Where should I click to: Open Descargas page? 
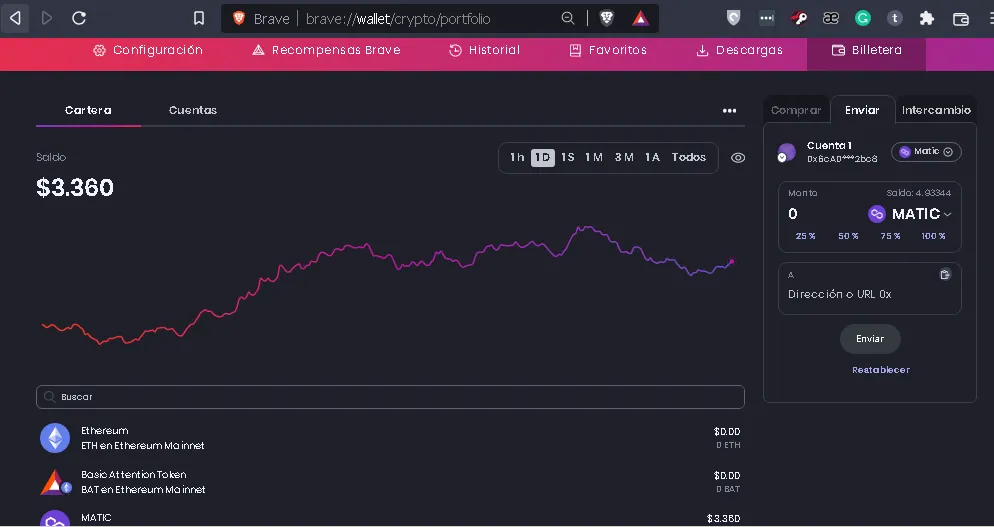[x=739, y=50]
